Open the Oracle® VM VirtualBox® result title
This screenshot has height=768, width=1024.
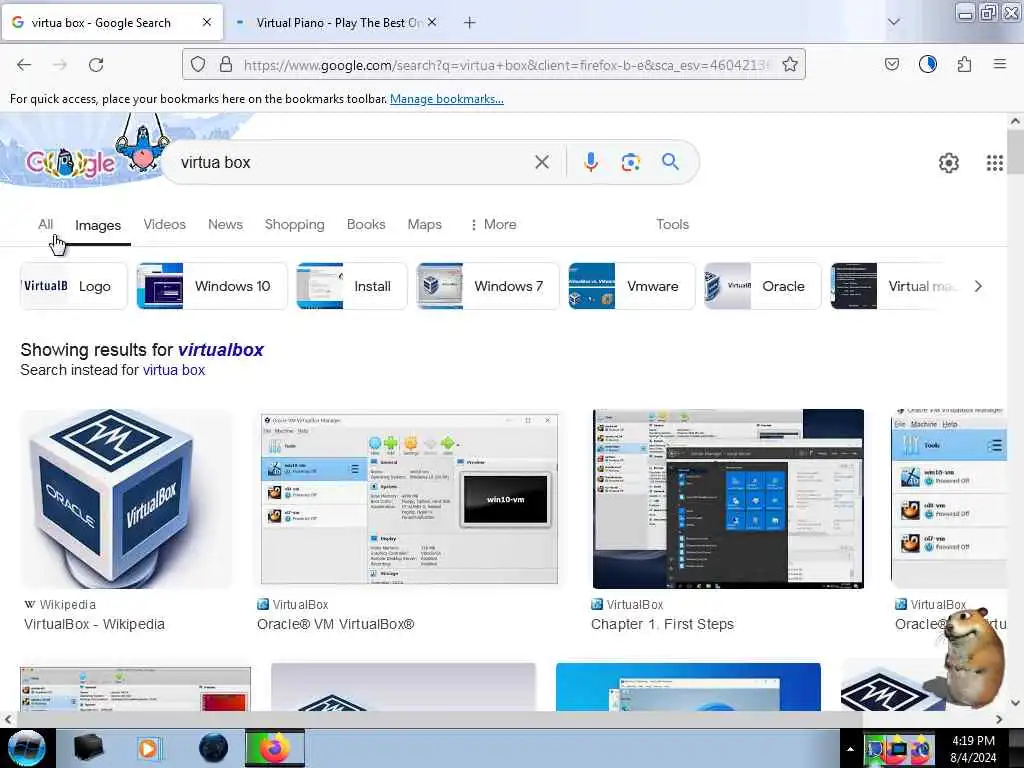coord(336,624)
